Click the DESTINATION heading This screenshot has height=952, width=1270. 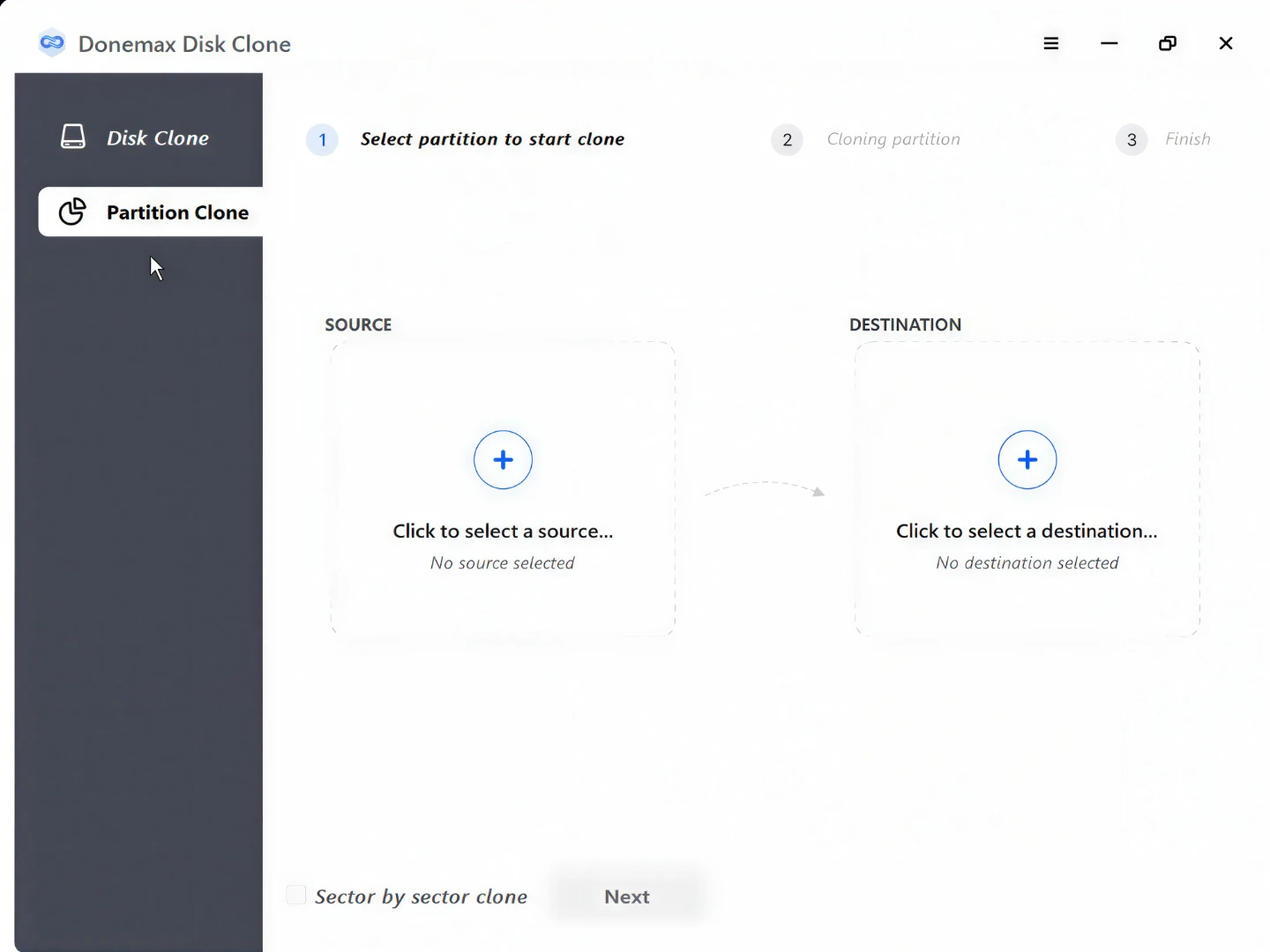[x=905, y=324]
